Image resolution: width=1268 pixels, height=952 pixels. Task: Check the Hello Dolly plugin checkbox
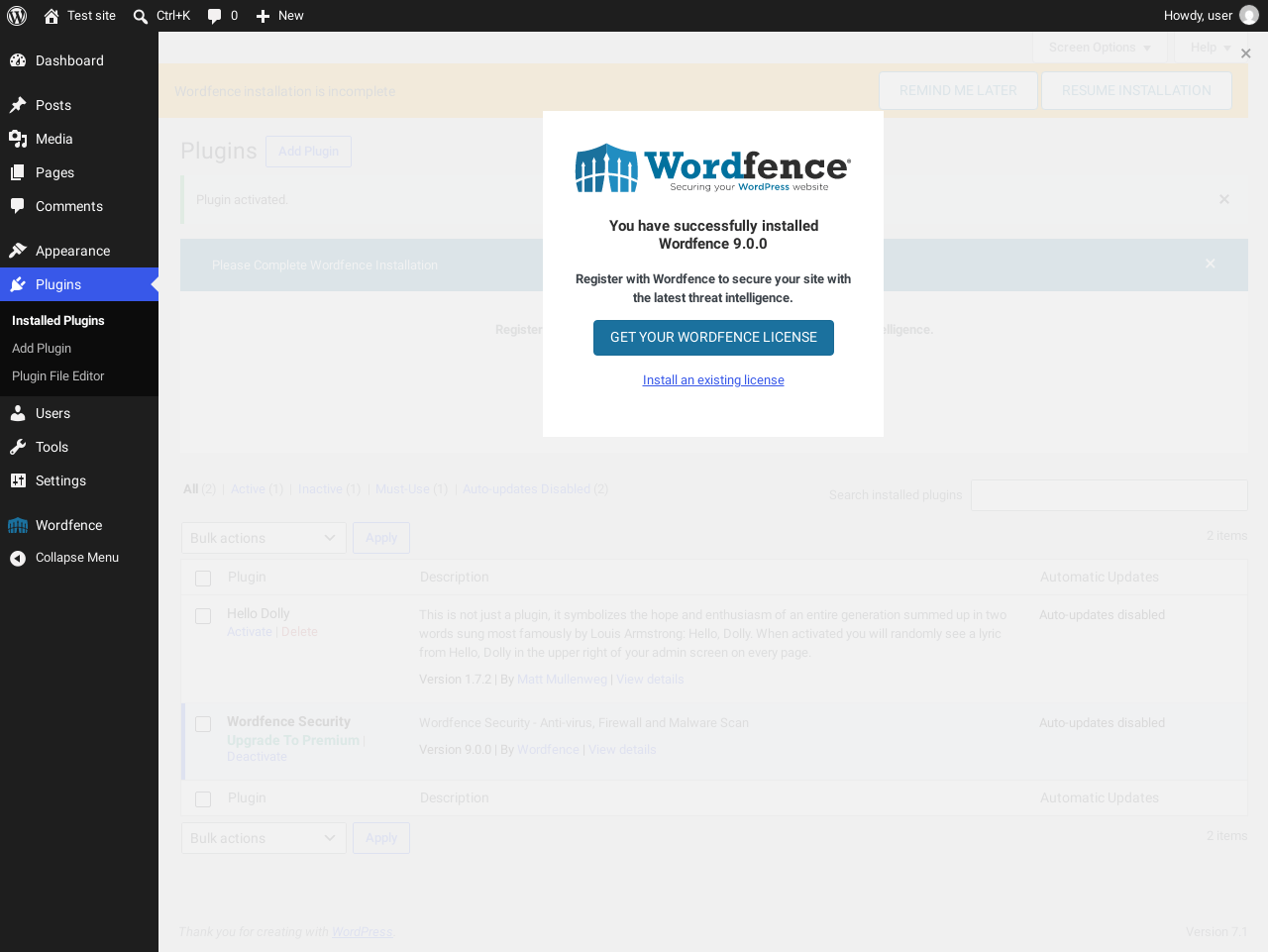[203, 616]
